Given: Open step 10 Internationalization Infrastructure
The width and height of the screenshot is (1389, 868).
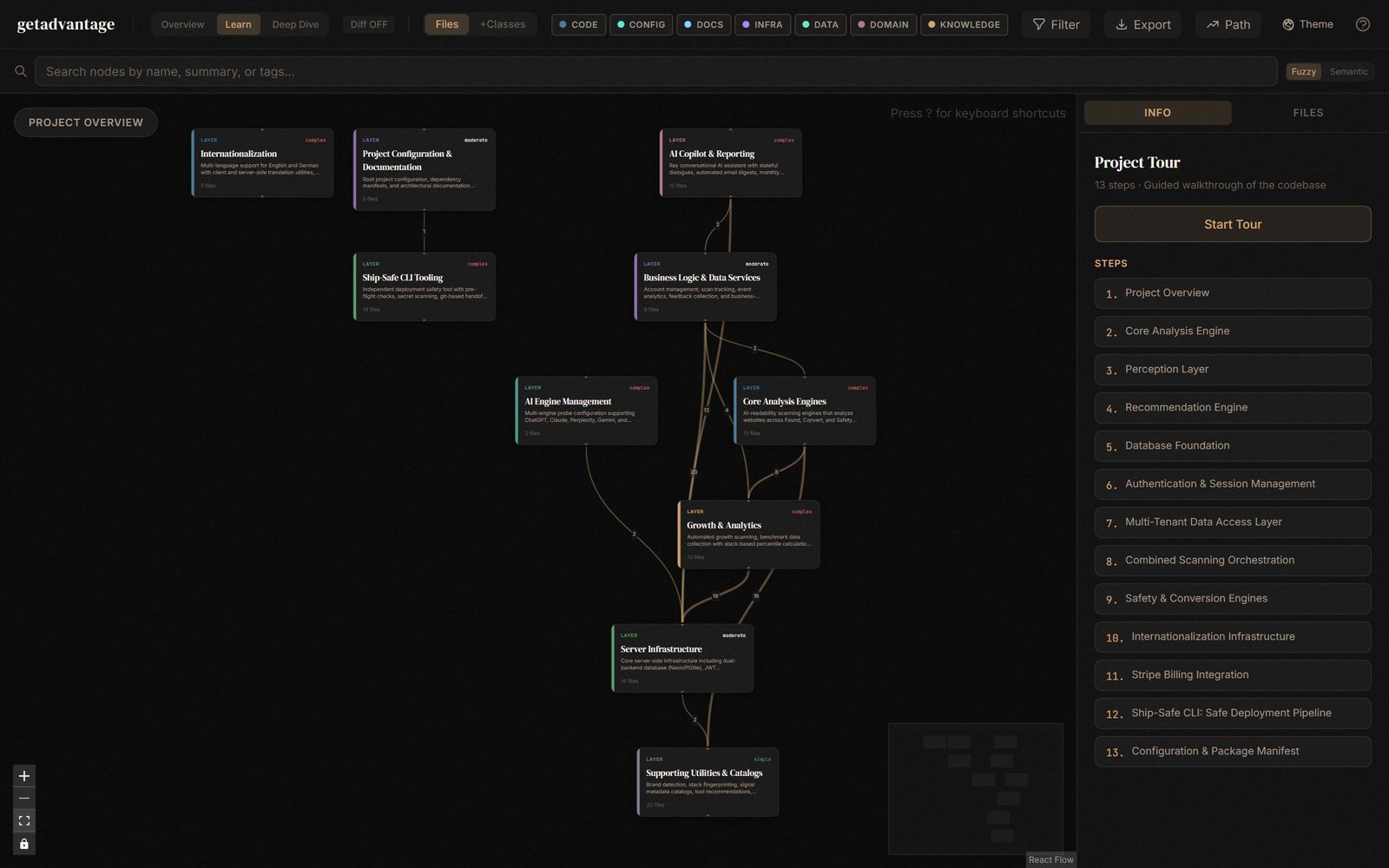Looking at the screenshot, I should click(x=1233, y=637).
